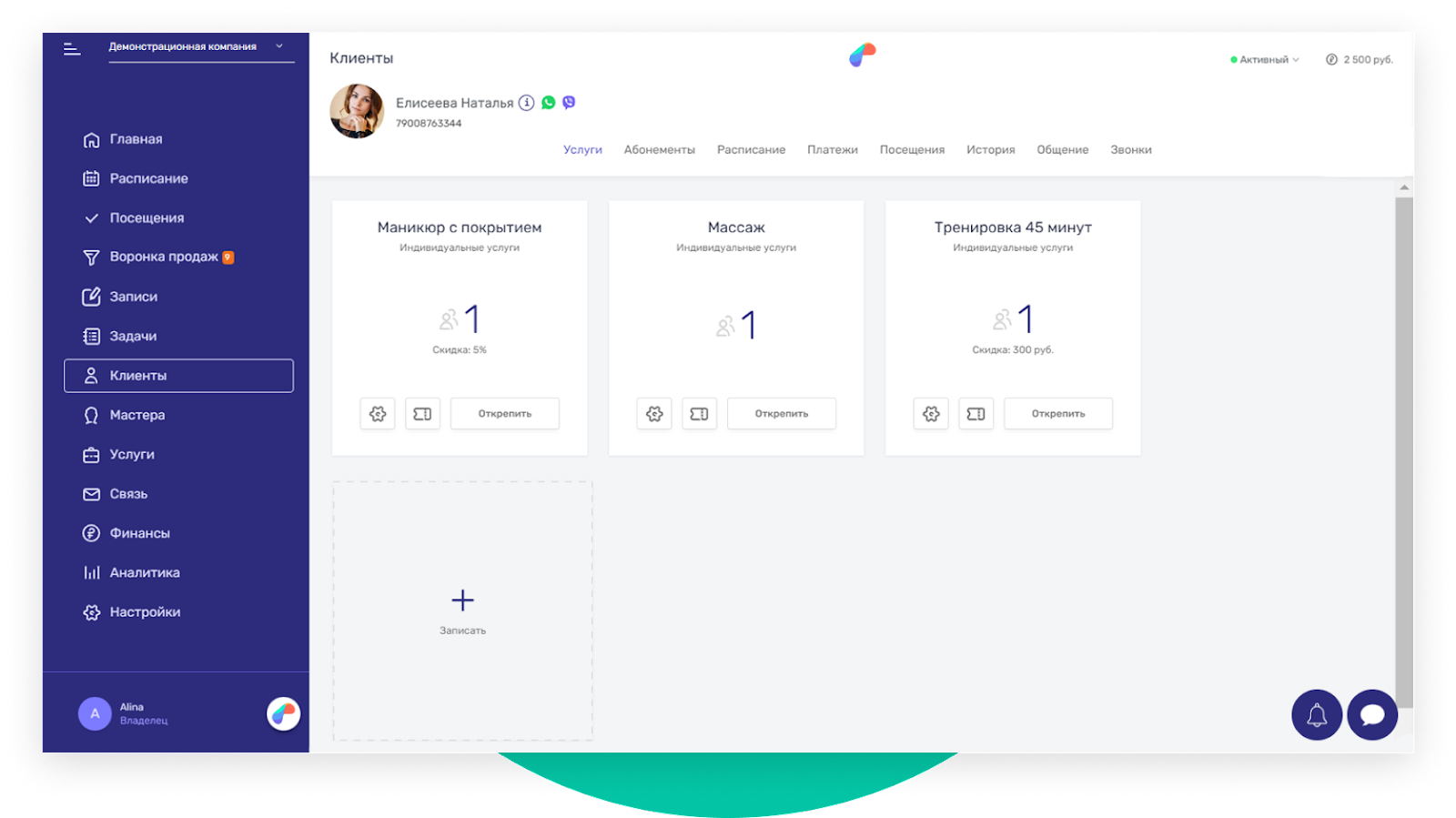Open the Активный status dropdown
The height and width of the screenshot is (818, 1456).
1265,60
